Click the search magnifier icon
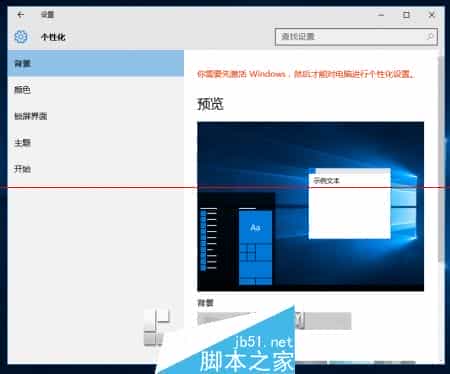This screenshot has width=450, height=374. [x=430, y=36]
